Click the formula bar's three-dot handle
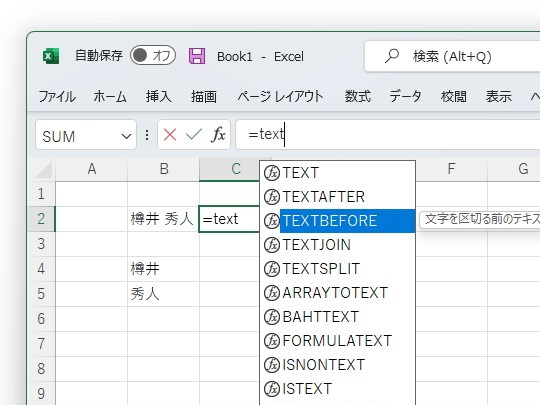 tap(147, 135)
